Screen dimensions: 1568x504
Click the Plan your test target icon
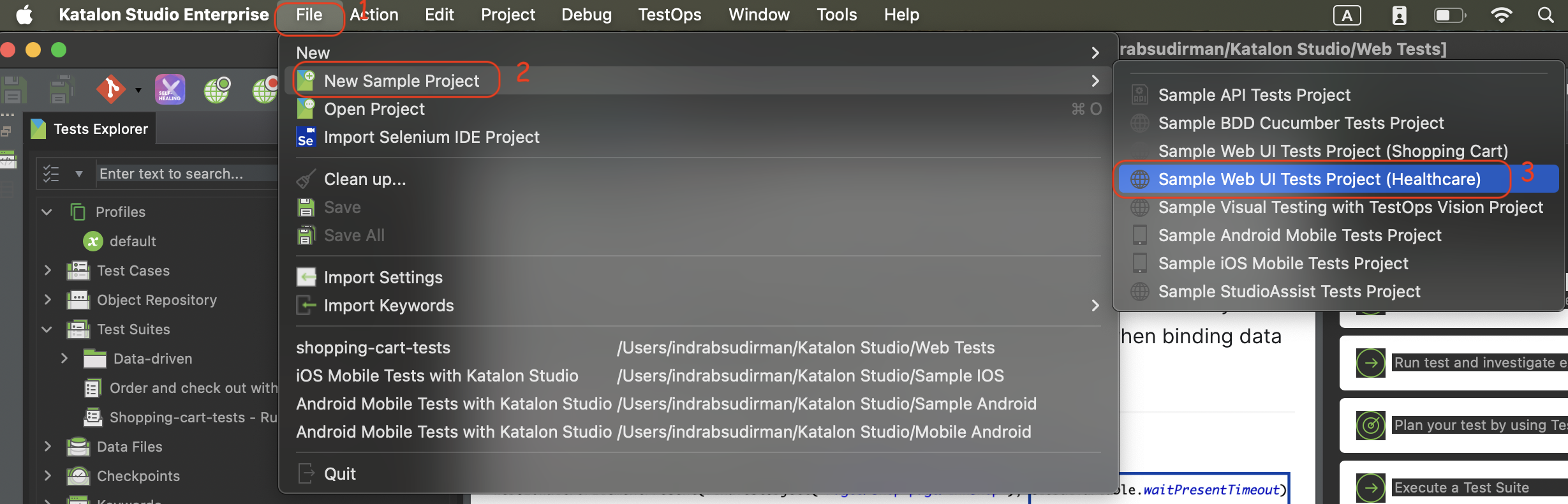(x=1371, y=426)
